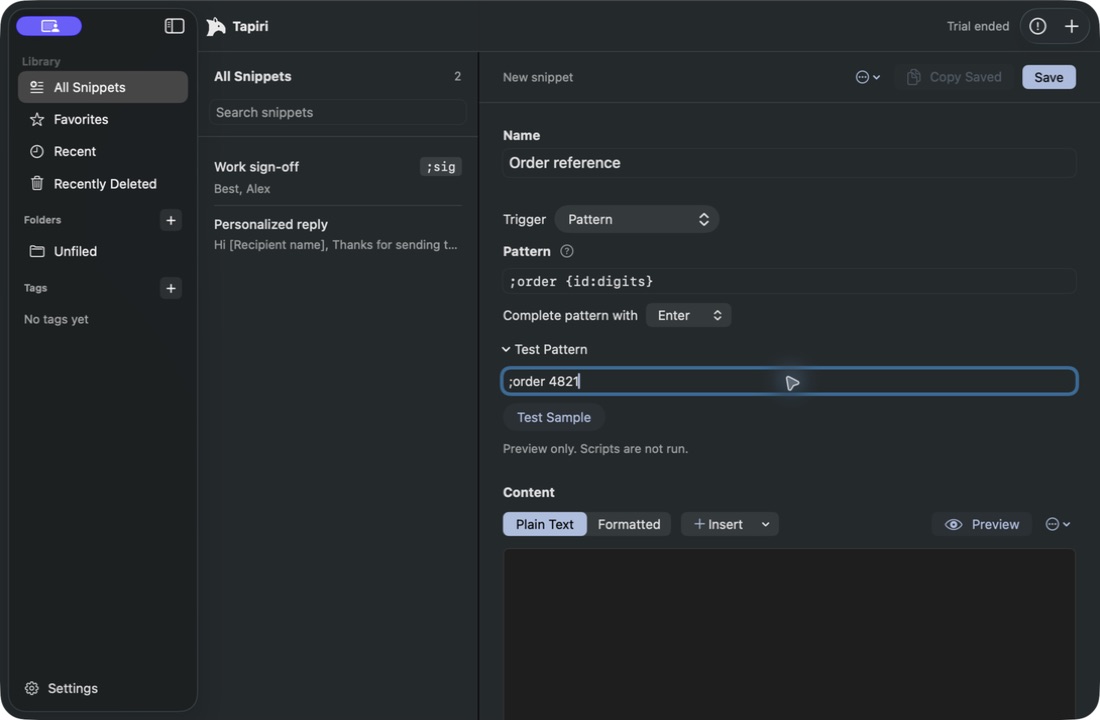Edit the Name field Order reference
The width and height of the screenshot is (1100, 720).
click(789, 163)
